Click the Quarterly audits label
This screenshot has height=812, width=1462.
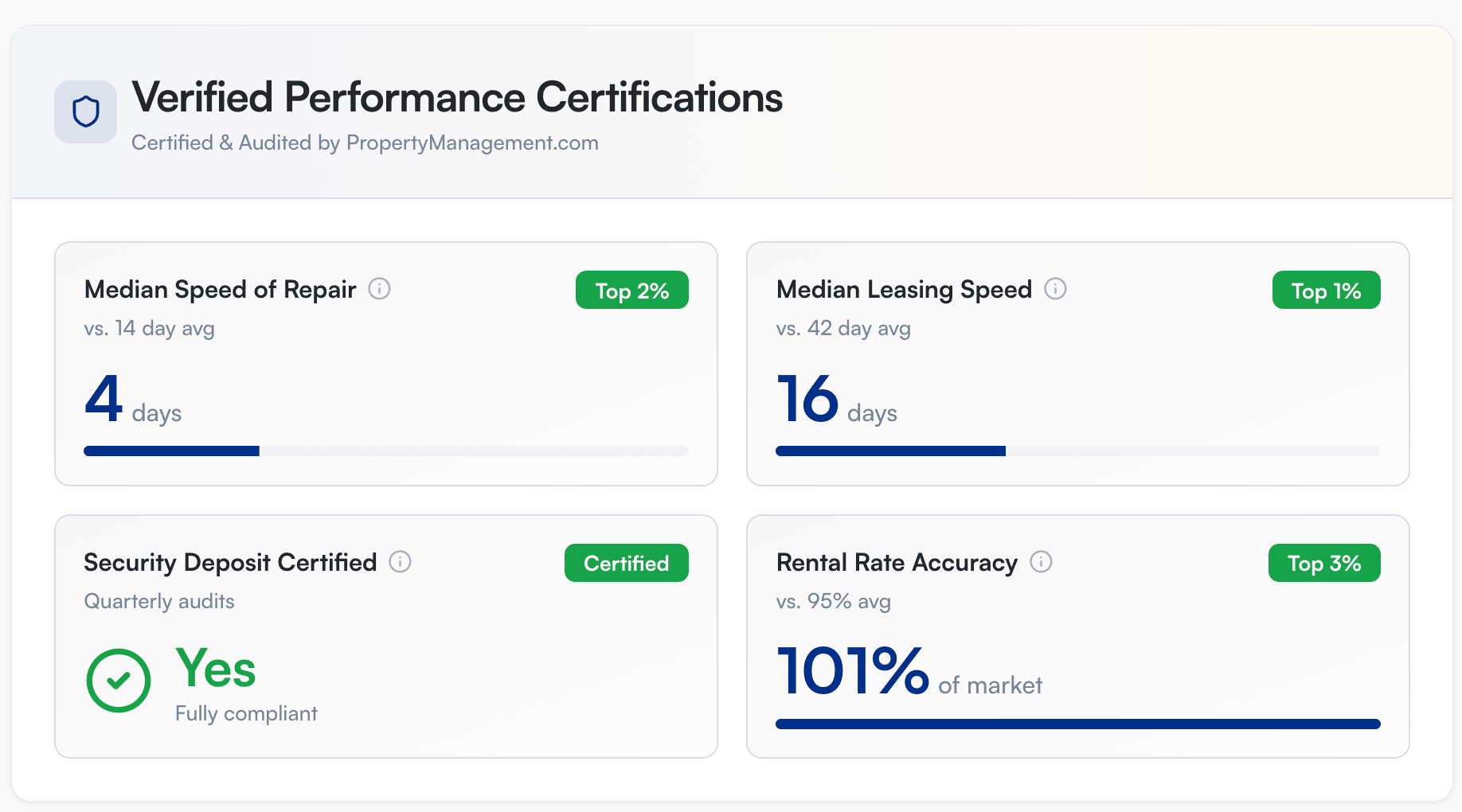click(159, 602)
